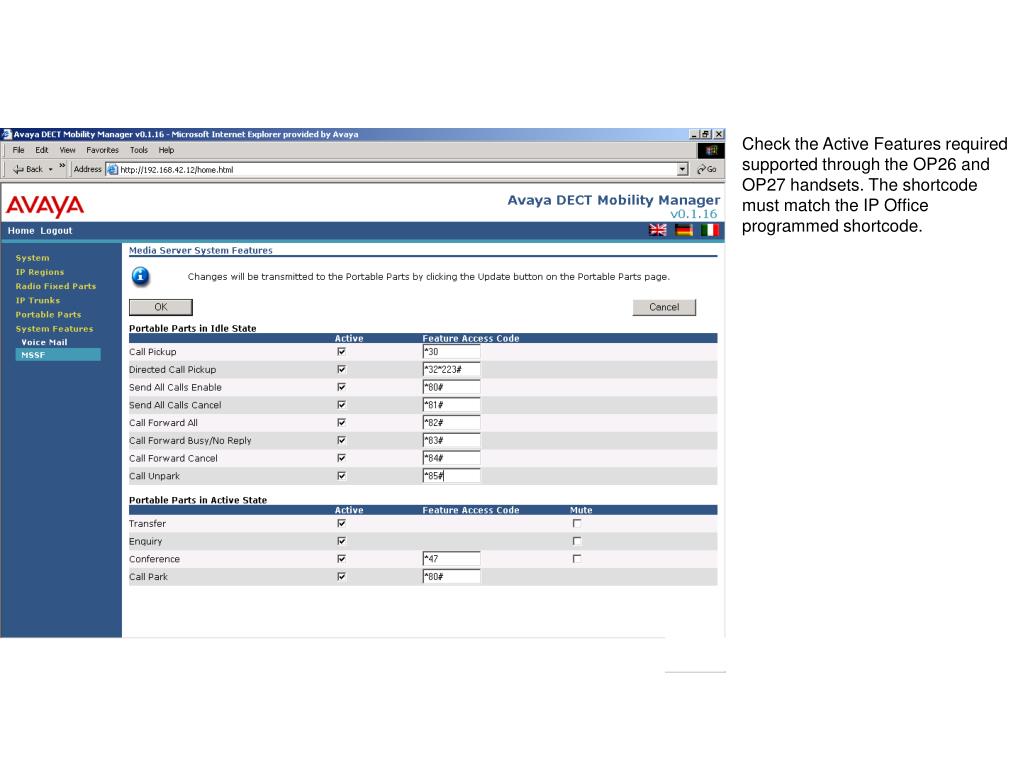Open Radio Fixed Parts in the sidebar
Screen dimensions: 1024x768
pyautogui.click(x=56, y=286)
